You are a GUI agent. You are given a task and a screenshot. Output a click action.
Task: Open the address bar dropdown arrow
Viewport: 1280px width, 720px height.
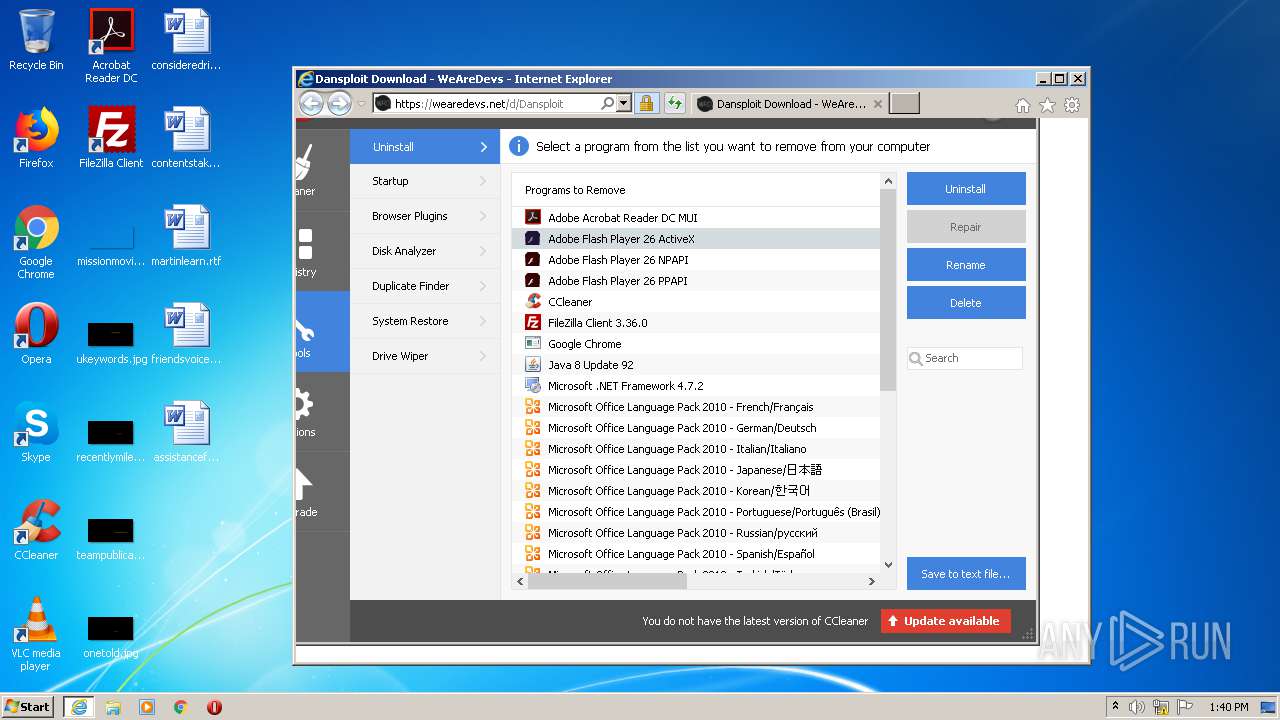tap(624, 103)
